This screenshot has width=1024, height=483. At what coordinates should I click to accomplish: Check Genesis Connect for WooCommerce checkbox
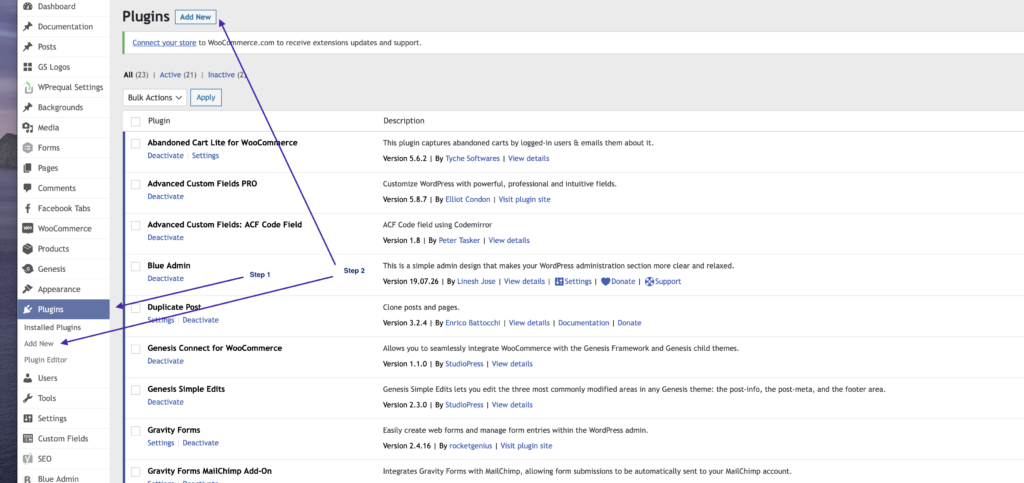[x=135, y=349]
